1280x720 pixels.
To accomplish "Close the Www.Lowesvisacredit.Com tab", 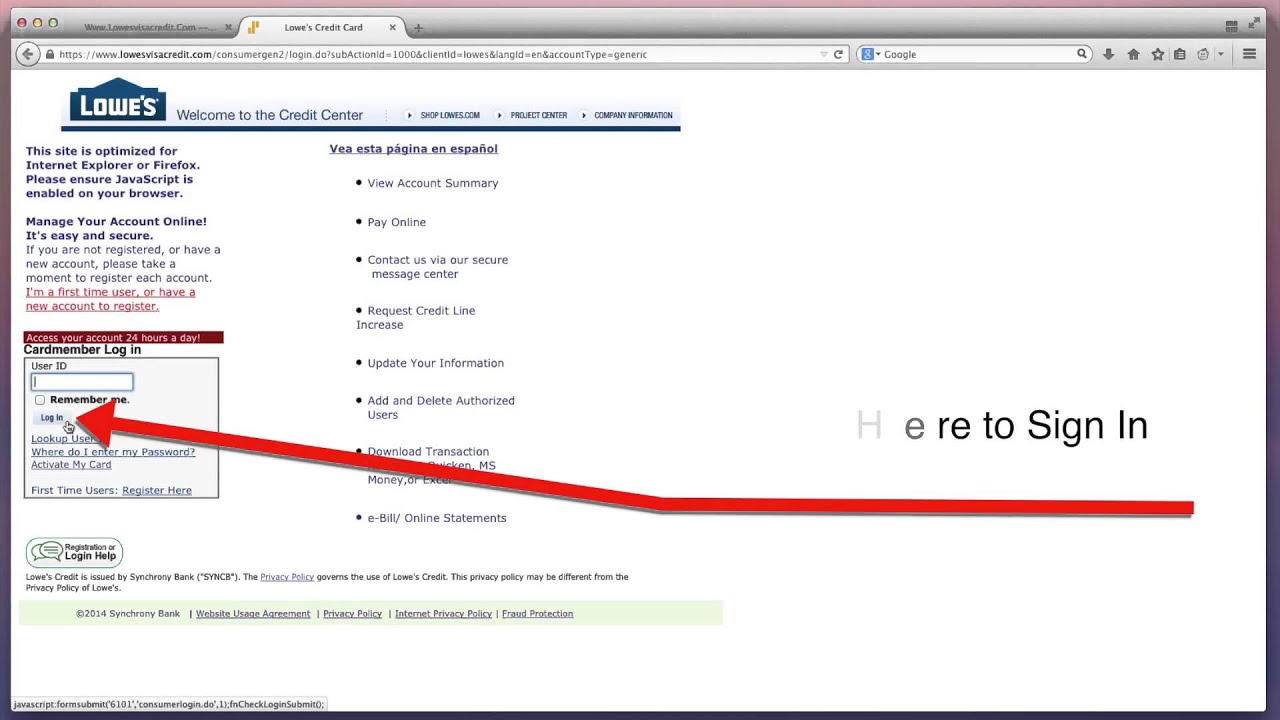I will tap(228, 27).
